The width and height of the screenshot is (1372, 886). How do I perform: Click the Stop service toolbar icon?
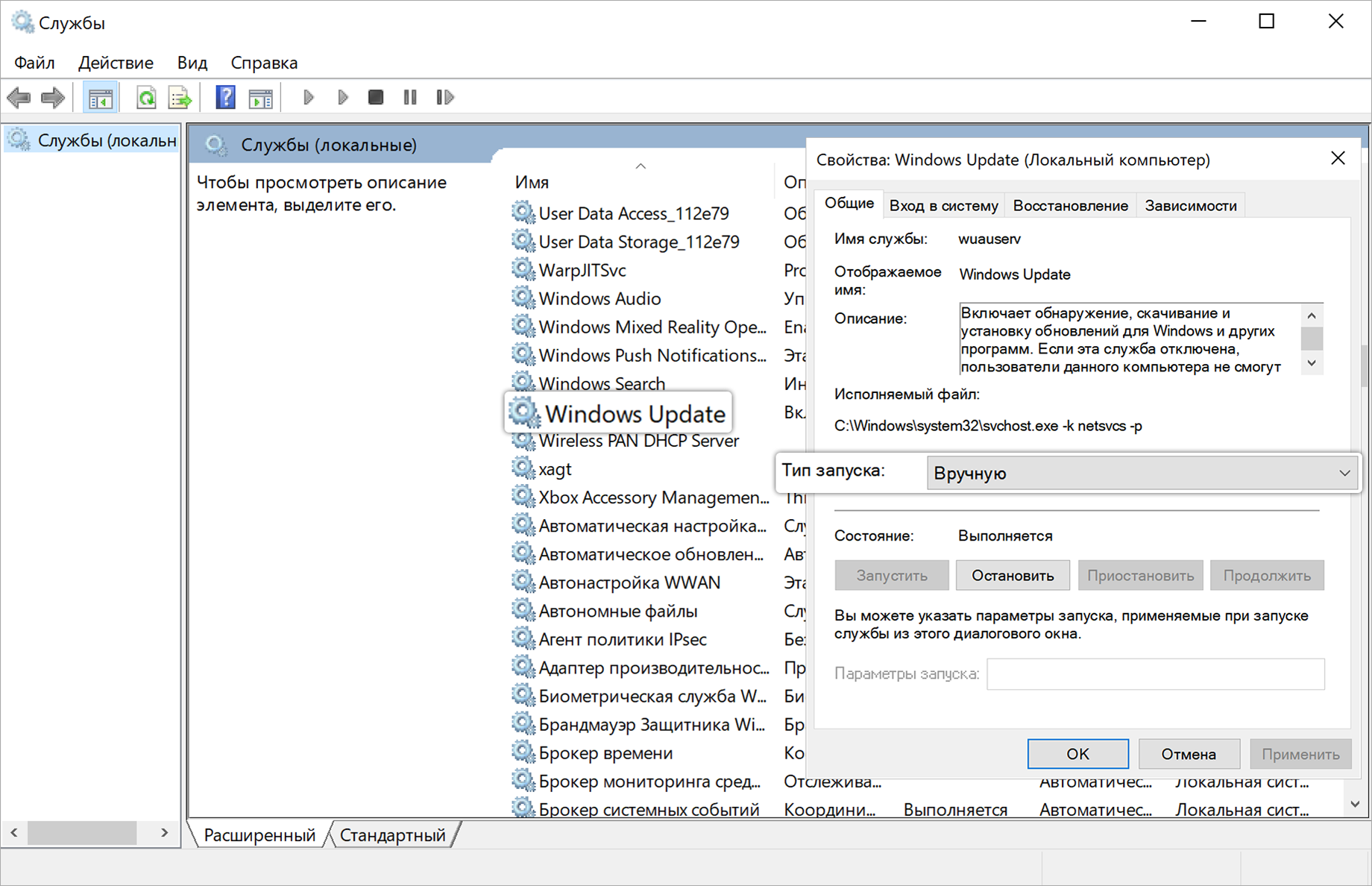[376, 97]
